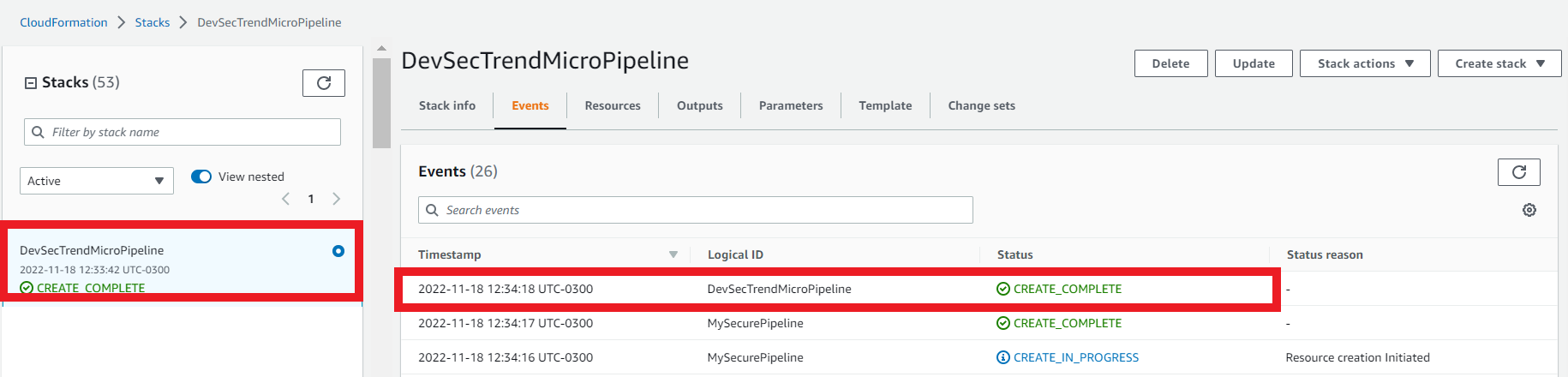This screenshot has width=1568, height=377.
Task: Switch to Resources tab
Action: tap(613, 105)
